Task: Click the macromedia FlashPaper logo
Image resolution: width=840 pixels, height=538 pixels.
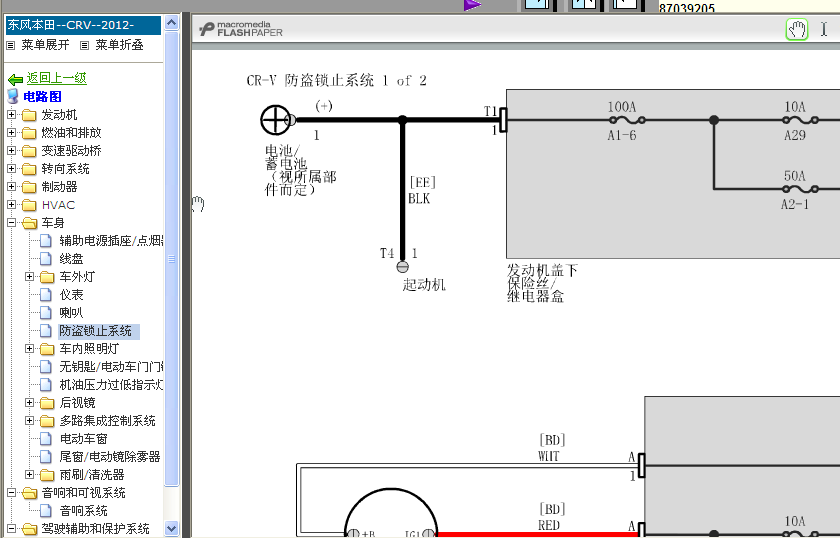Action: (241, 29)
